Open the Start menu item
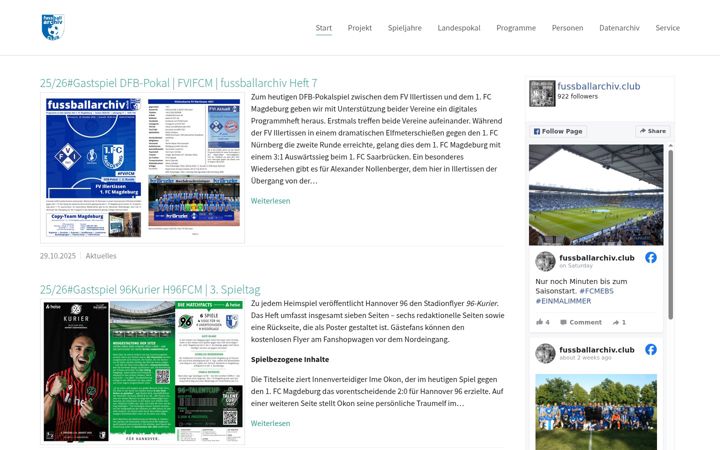This screenshot has width=720, height=450. click(324, 28)
